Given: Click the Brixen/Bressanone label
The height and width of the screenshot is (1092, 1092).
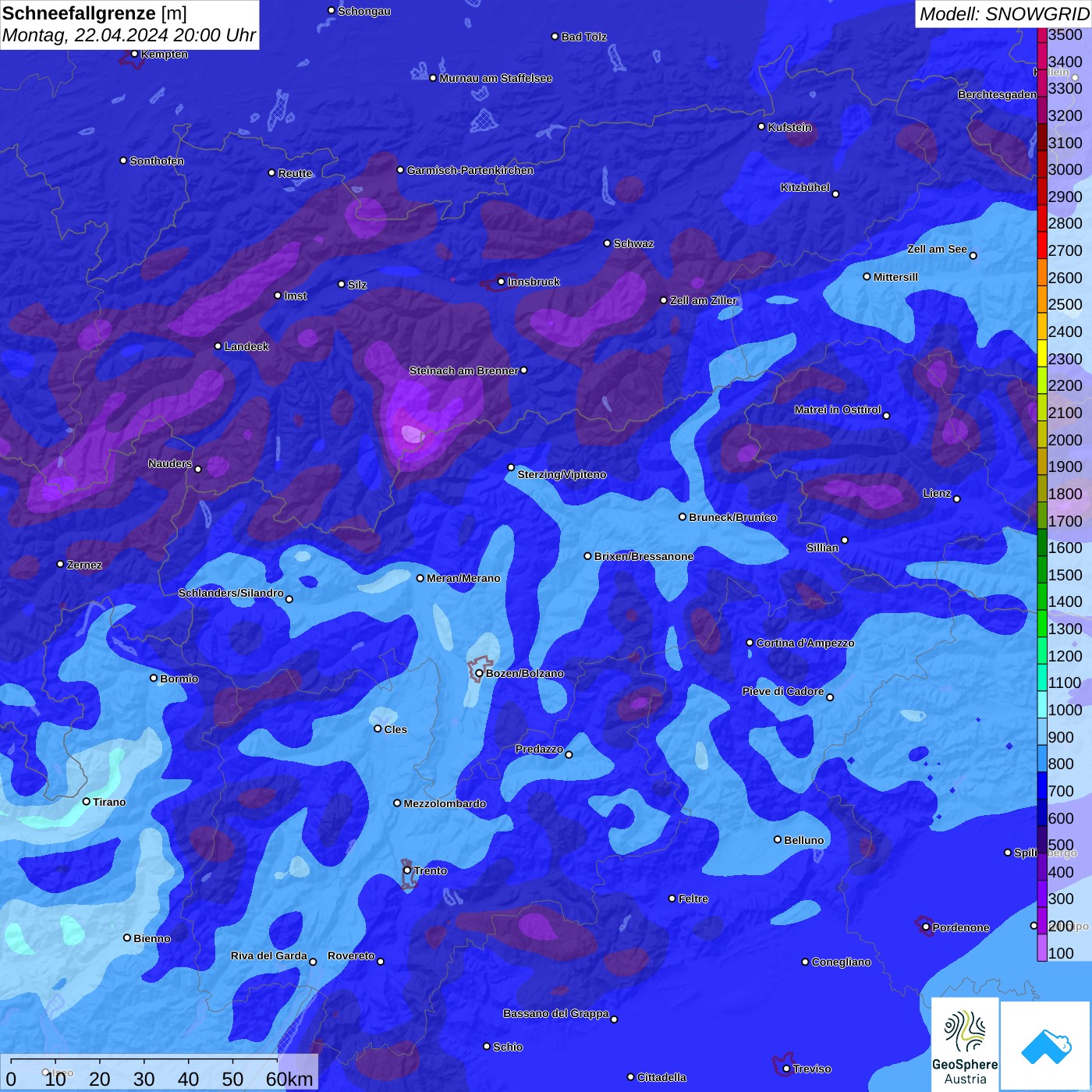Looking at the screenshot, I should tap(643, 556).
